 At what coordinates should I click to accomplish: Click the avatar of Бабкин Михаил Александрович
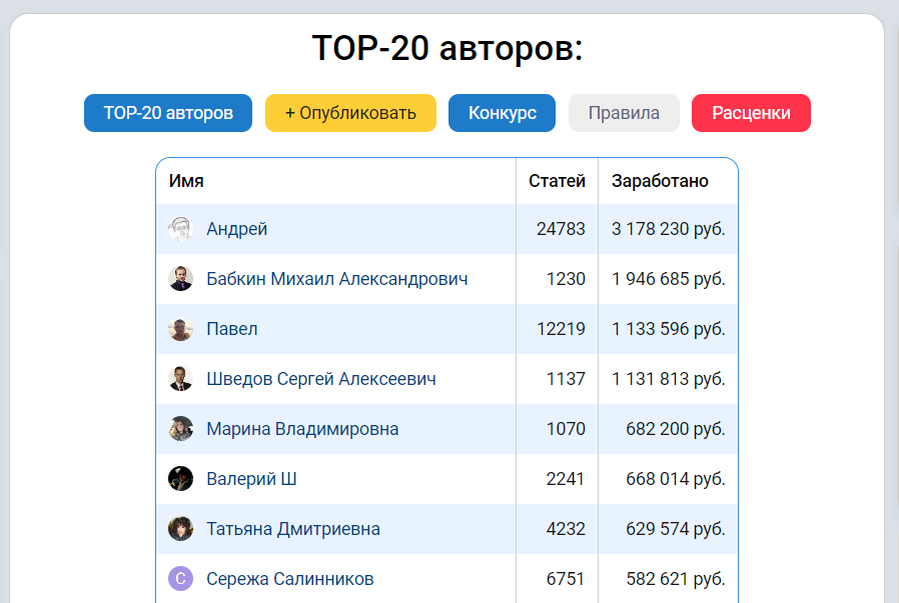pos(182,279)
